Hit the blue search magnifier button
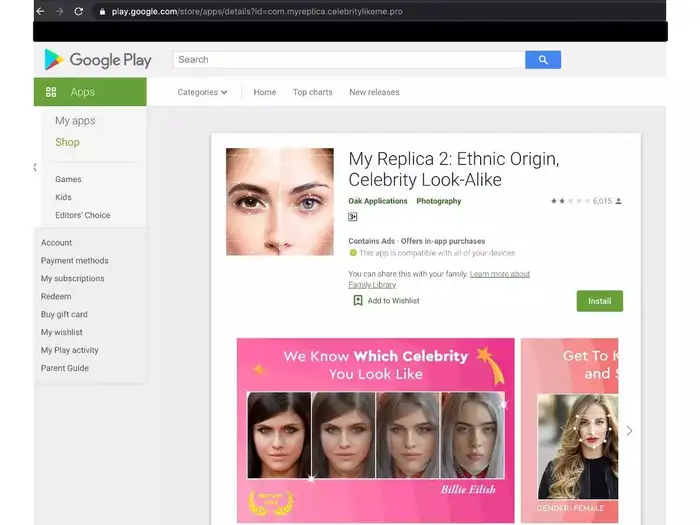The width and height of the screenshot is (700, 525). pyautogui.click(x=543, y=60)
